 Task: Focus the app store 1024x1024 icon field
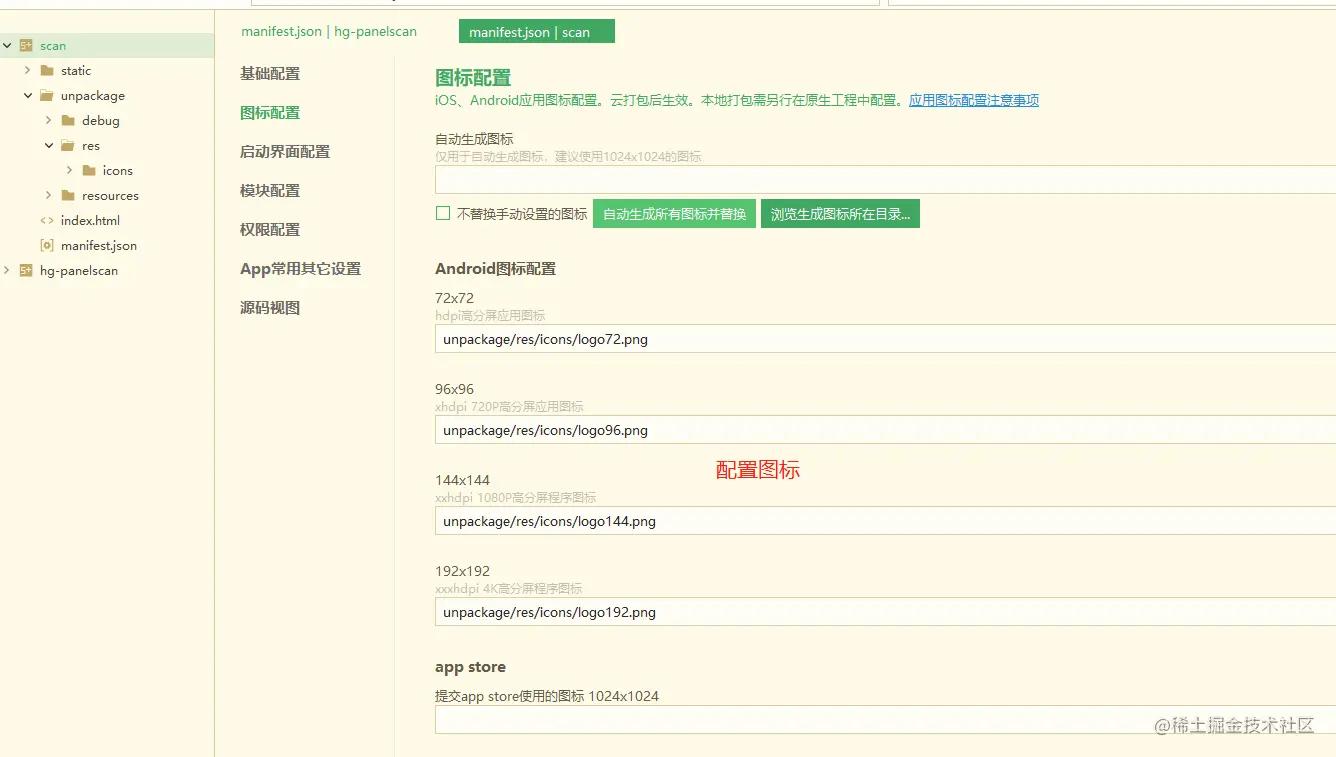[885, 720]
